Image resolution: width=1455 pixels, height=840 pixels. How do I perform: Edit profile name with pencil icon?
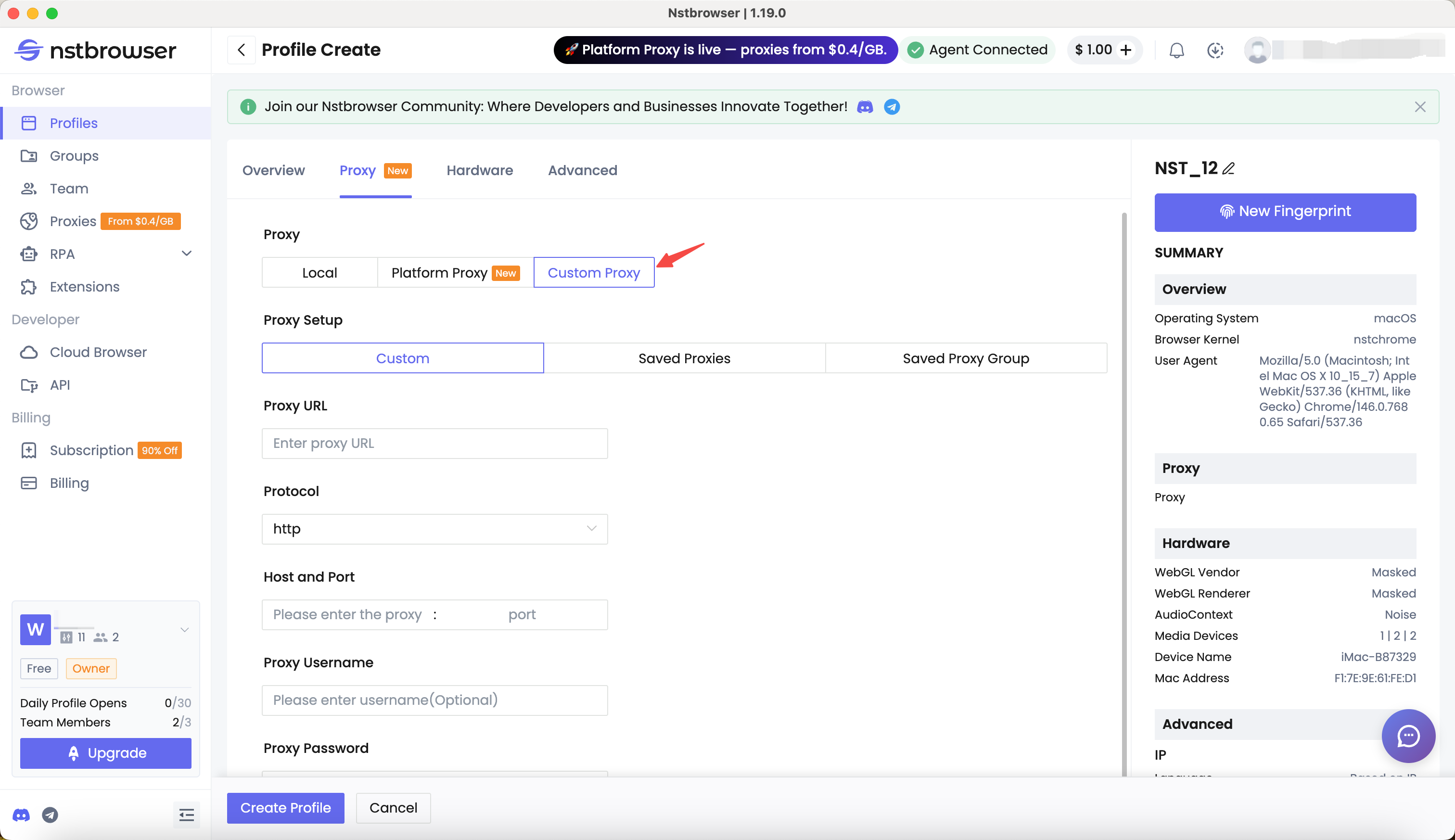pos(1229,168)
